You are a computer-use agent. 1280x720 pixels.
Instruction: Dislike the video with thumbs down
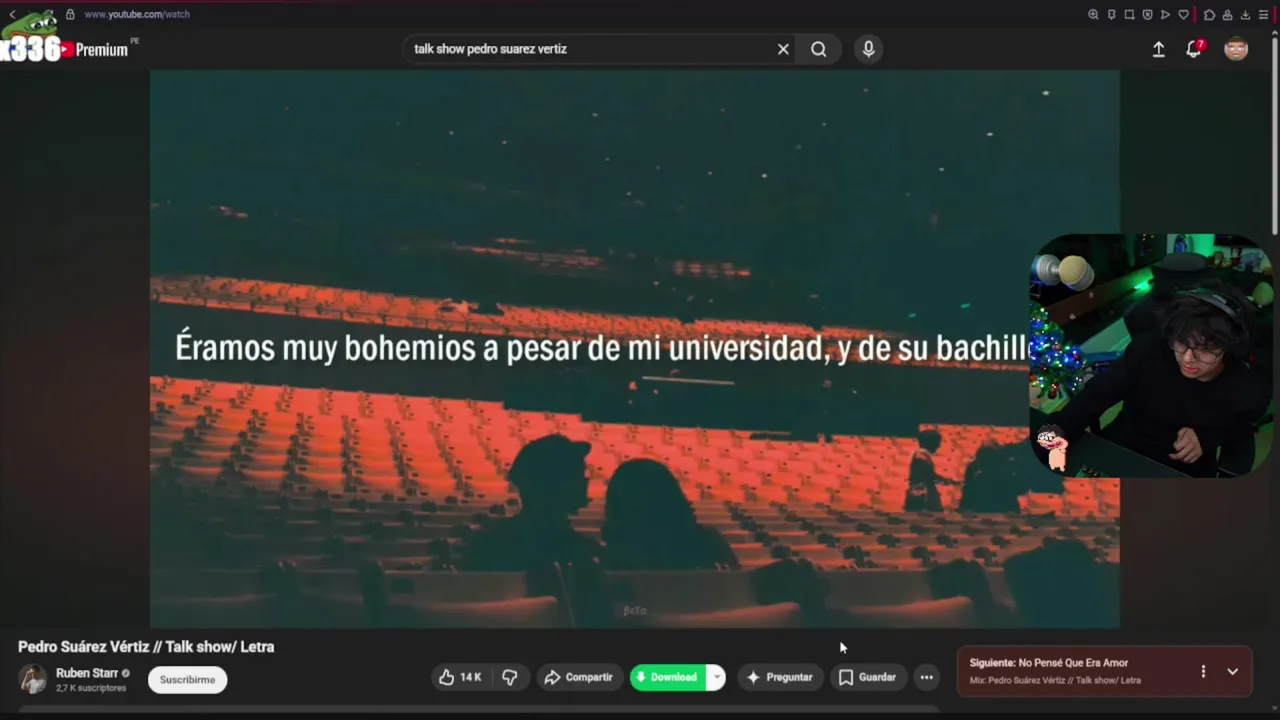(x=510, y=677)
